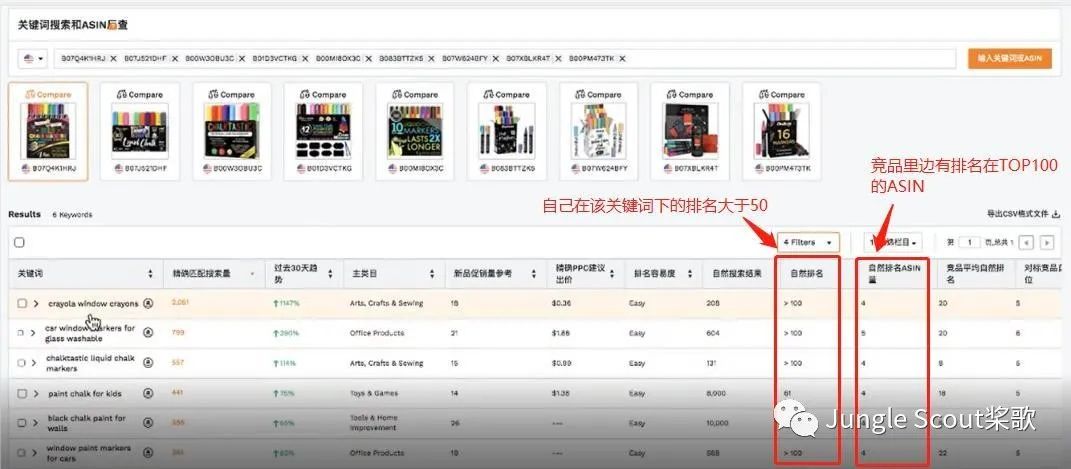Sort by the PPC suggested bid column
The width and height of the screenshot is (1071, 469).
(x=611, y=274)
